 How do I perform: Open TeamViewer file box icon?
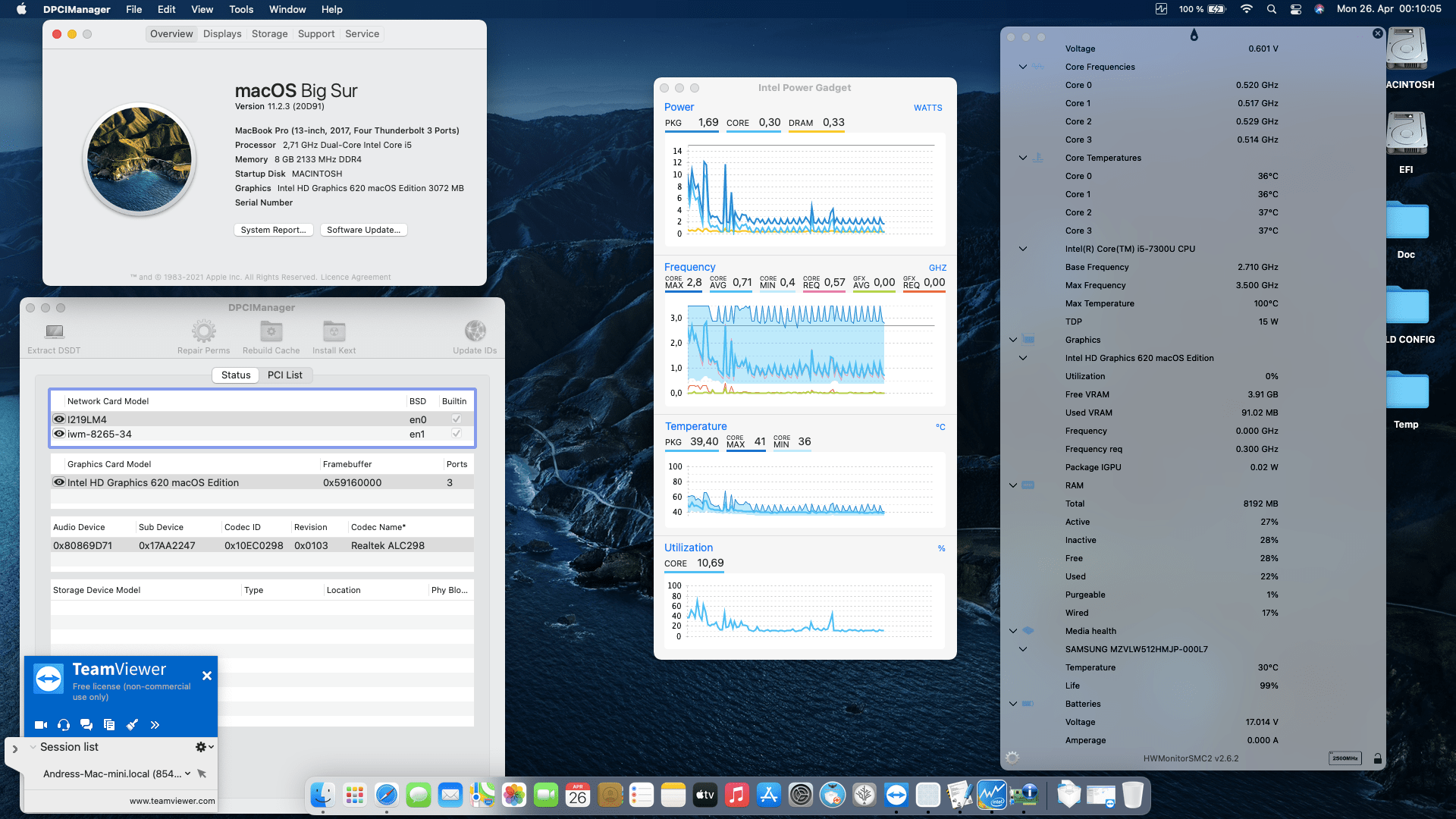109,725
